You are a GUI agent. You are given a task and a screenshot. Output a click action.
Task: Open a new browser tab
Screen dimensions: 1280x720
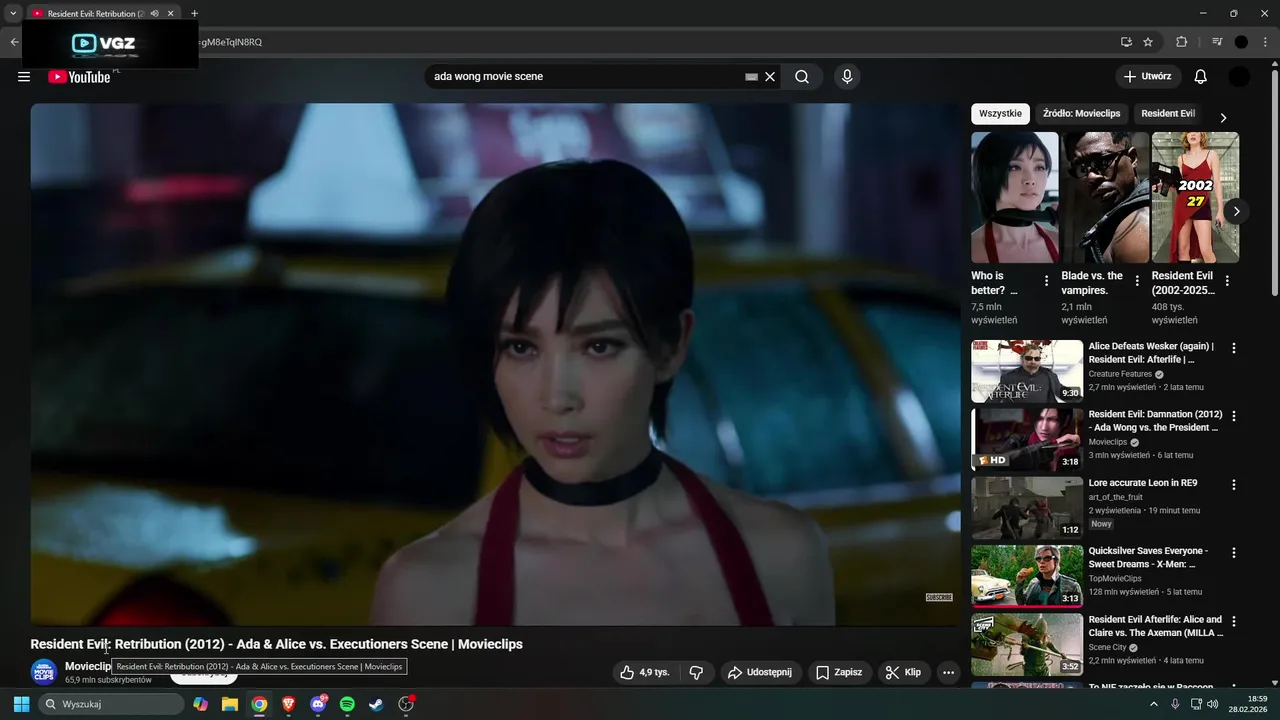coord(194,14)
